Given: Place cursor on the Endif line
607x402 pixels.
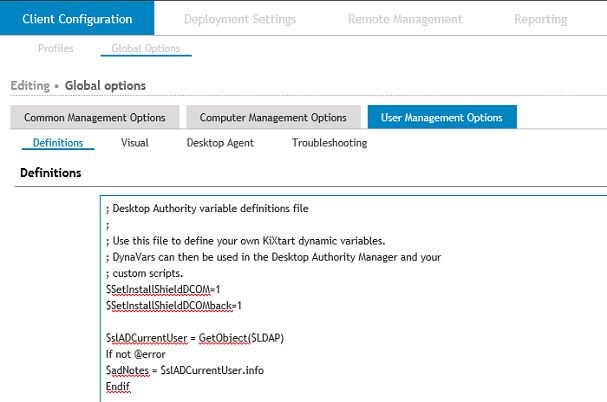Looking at the screenshot, I should coord(118,387).
